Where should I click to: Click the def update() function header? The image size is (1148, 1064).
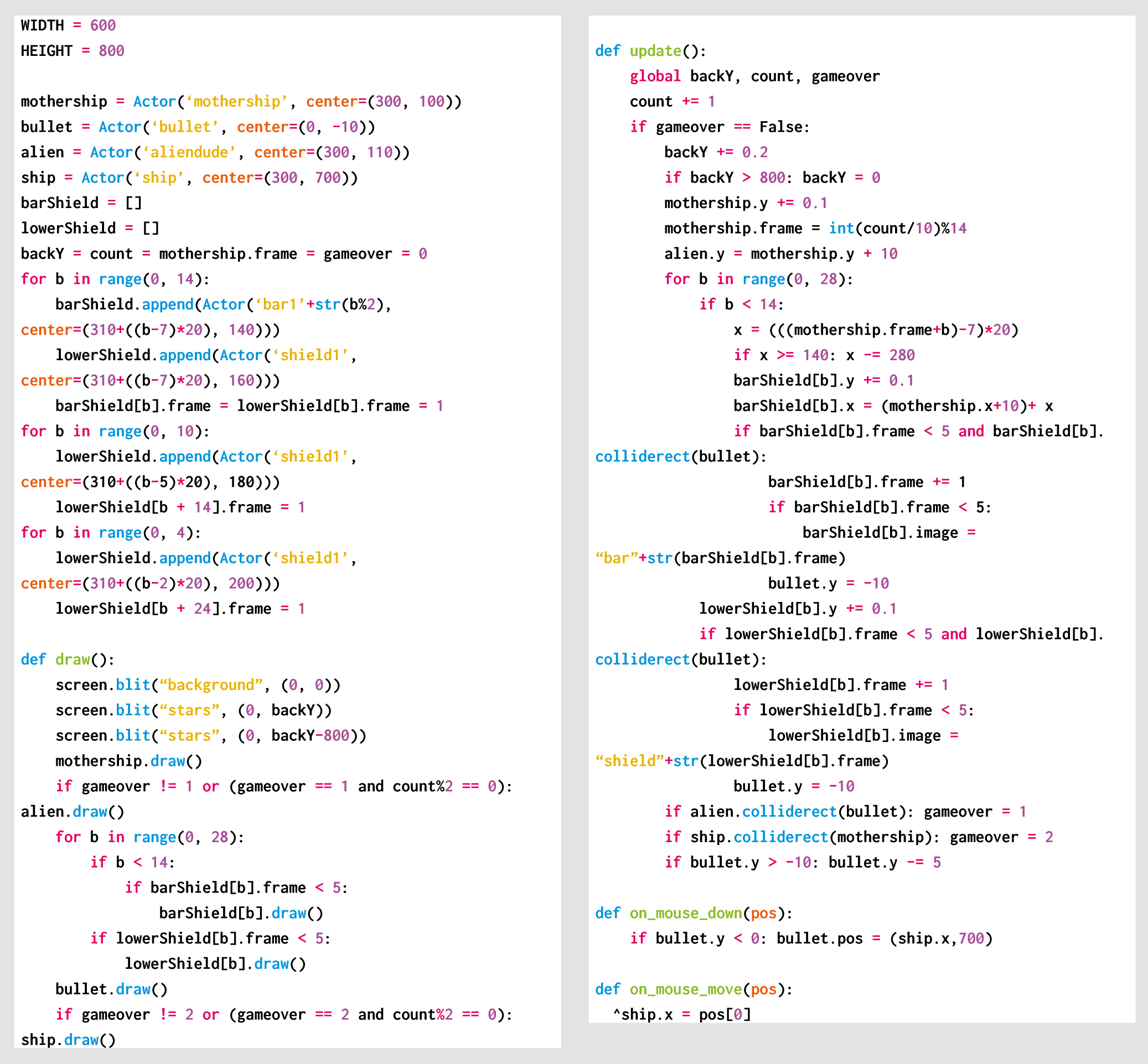[650, 51]
